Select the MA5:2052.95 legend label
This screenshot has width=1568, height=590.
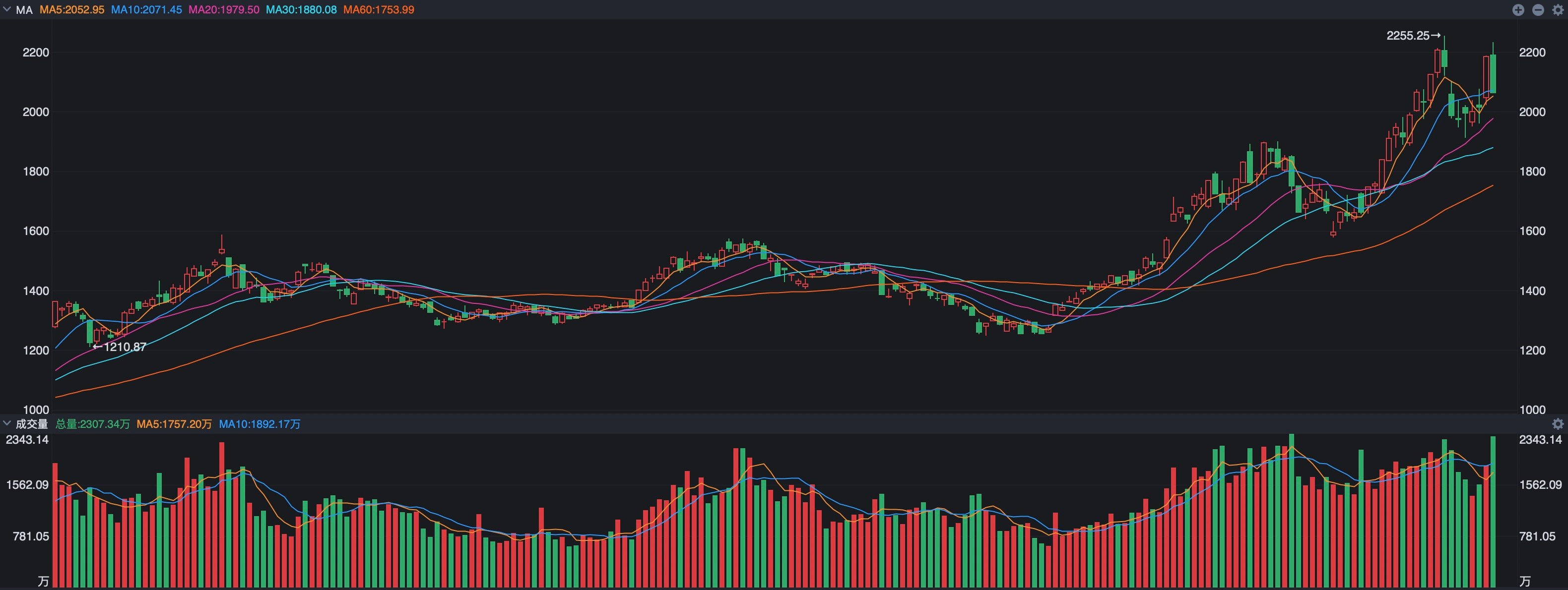click(x=72, y=10)
